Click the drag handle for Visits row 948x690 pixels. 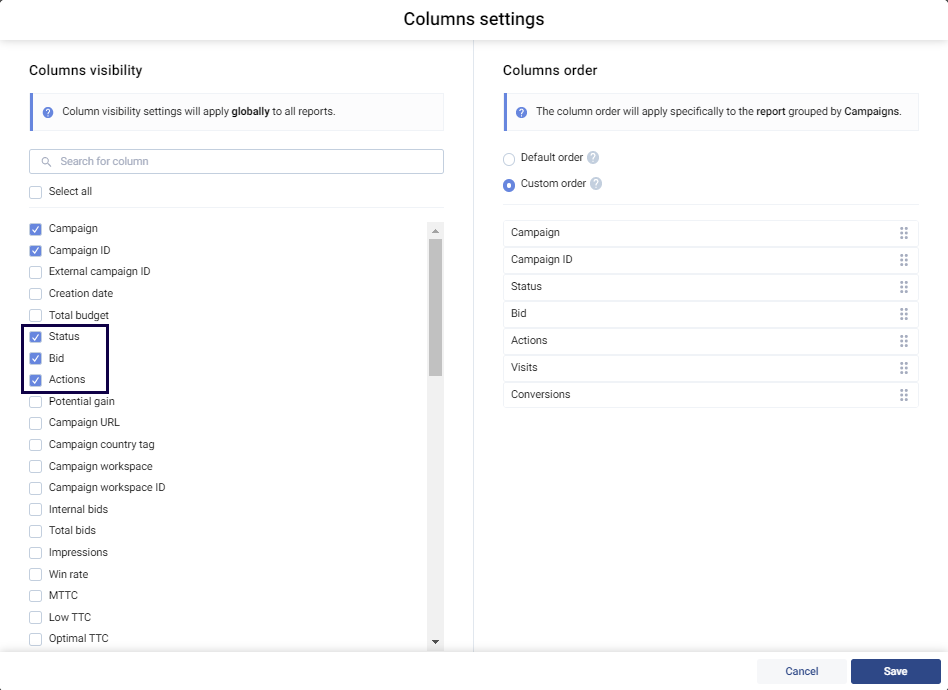(903, 368)
